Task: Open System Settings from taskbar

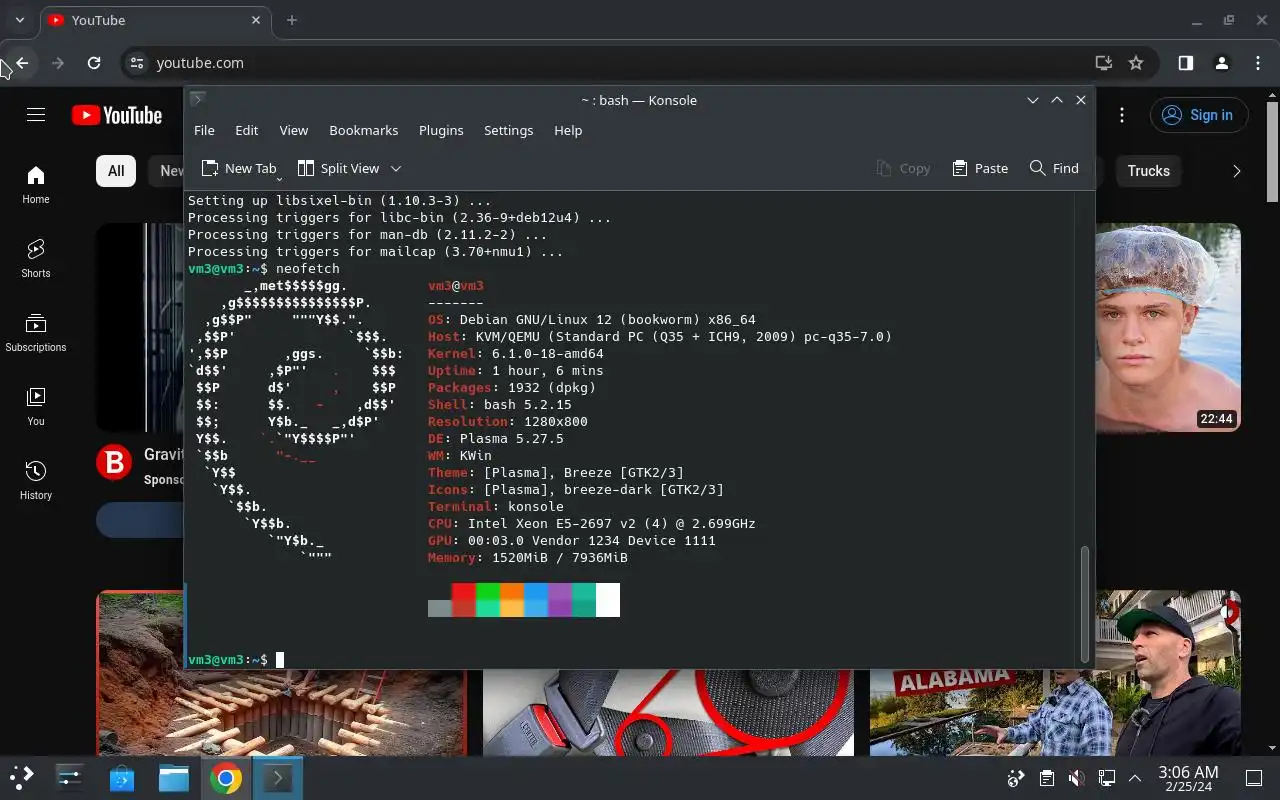Action: click(70, 777)
